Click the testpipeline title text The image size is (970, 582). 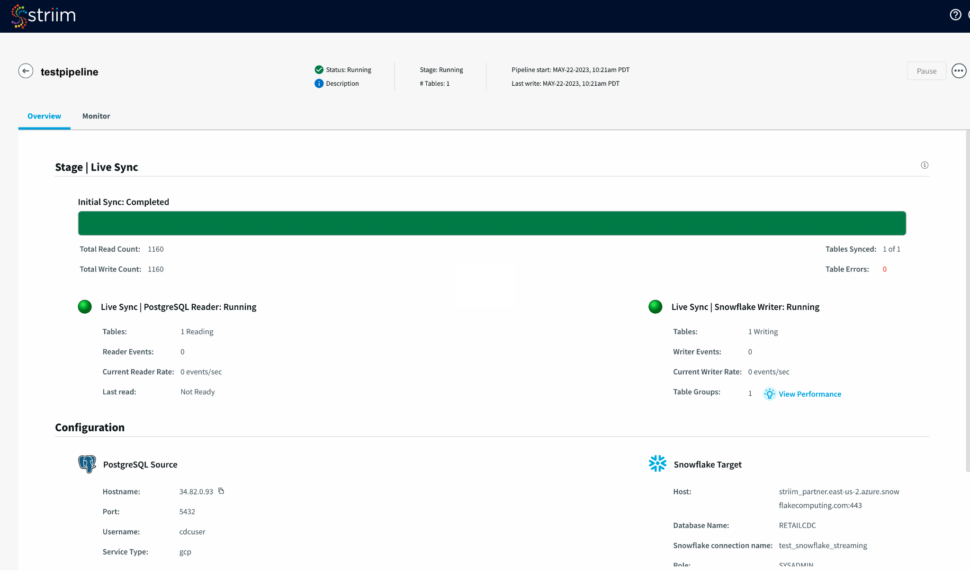point(69,72)
